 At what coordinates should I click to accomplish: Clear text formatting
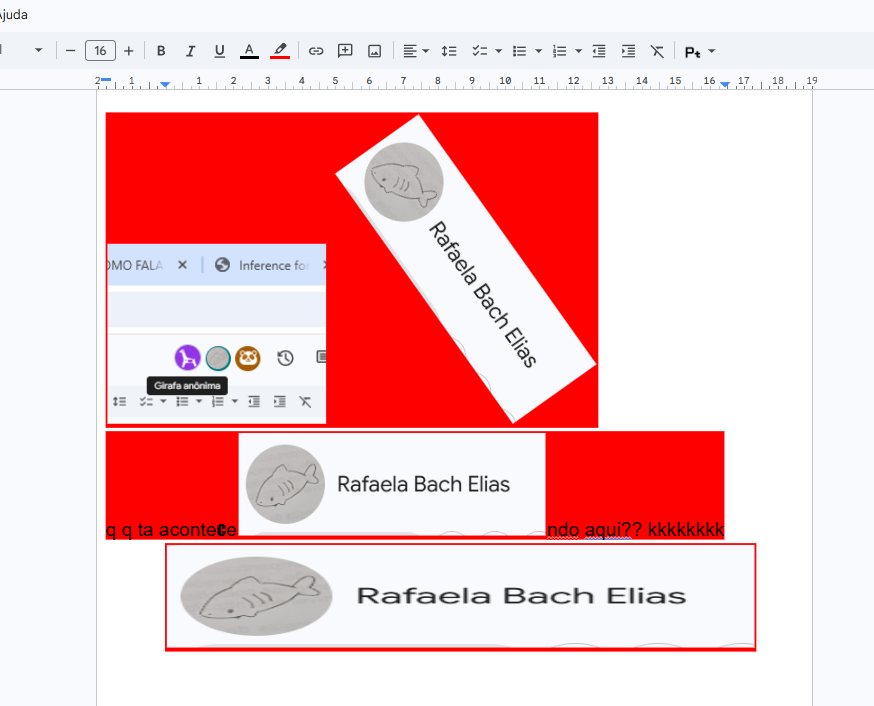pos(657,51)
